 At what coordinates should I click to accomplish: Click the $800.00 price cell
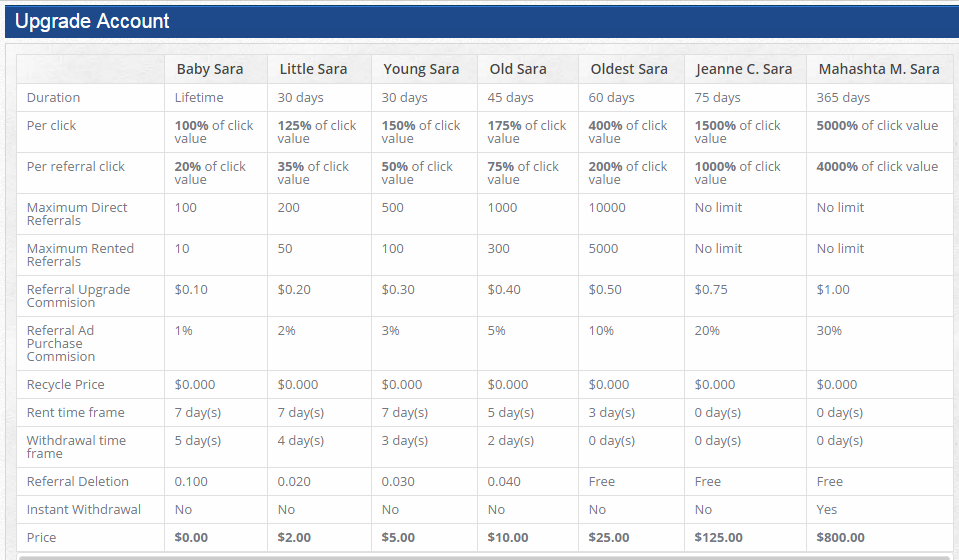(840, 538)
